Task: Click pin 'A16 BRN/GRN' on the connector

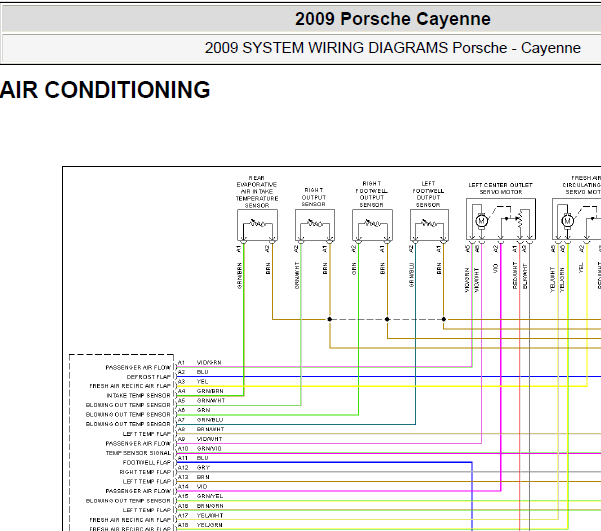Action: [x=200, y=506]
